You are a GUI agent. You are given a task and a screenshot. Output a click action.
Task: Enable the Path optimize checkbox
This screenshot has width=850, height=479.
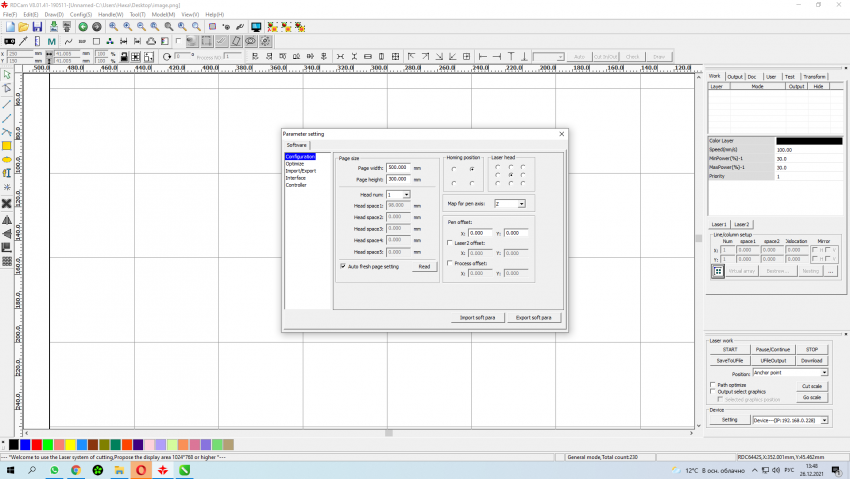click(x=712, y=383)
